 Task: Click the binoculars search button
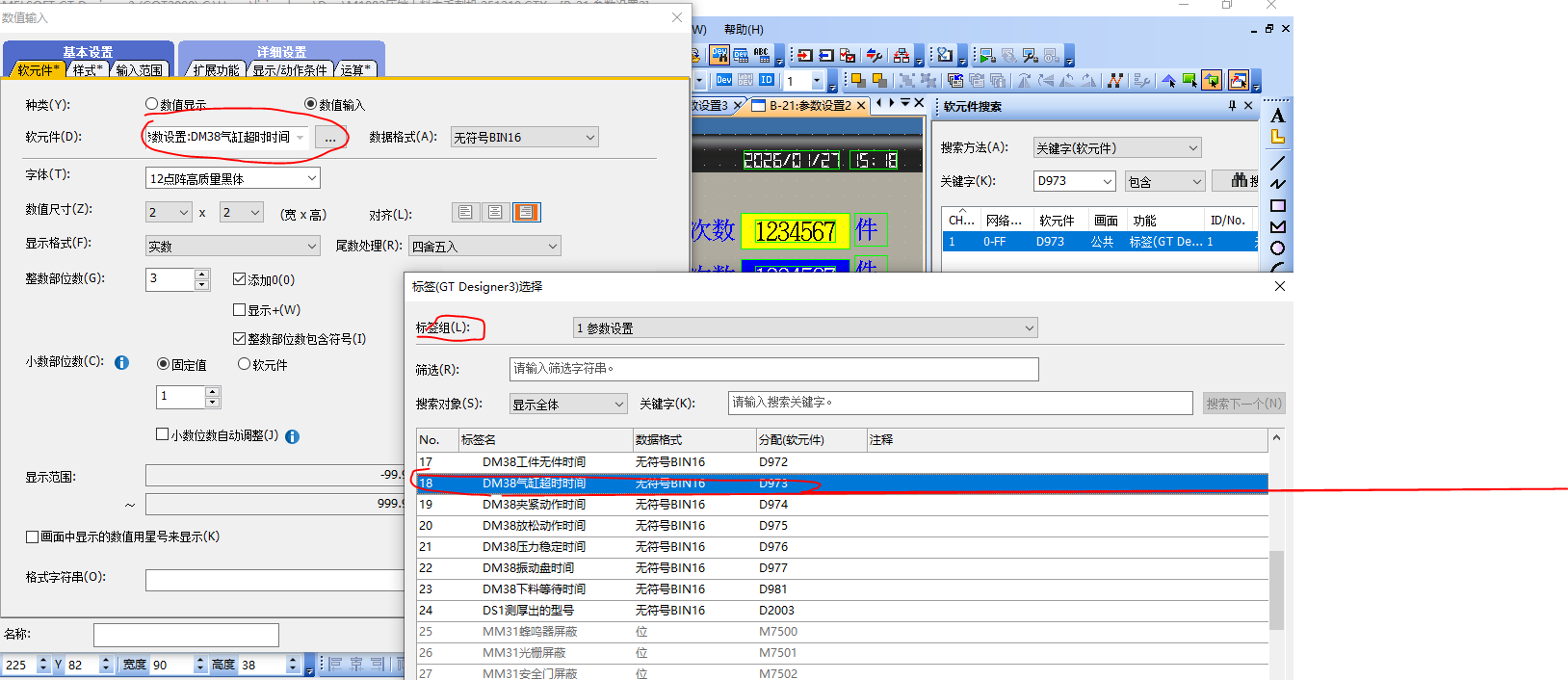point(1240,180)
